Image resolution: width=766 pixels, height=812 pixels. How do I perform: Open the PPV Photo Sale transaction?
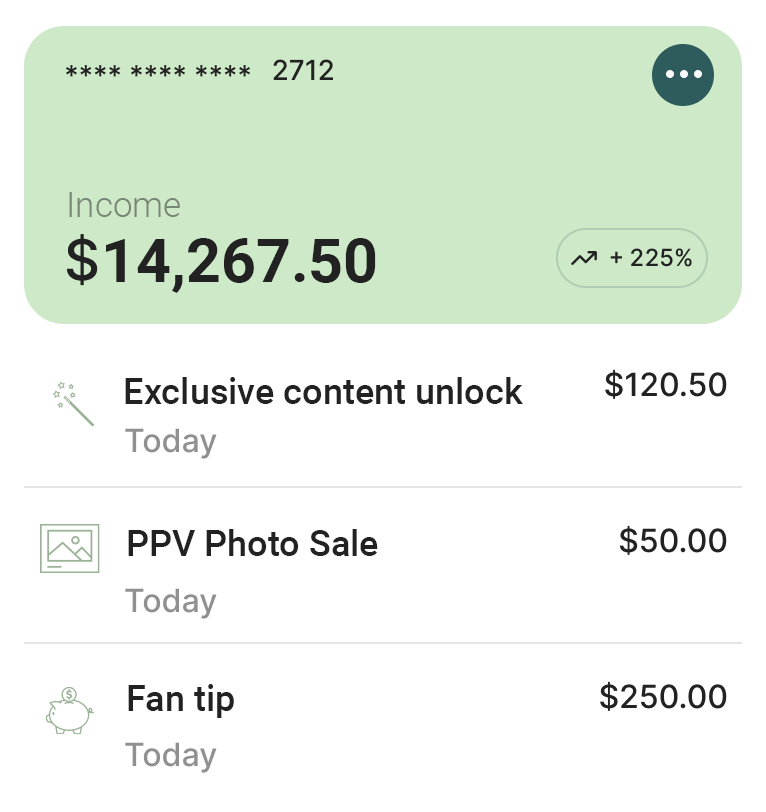tap(252, 544)
